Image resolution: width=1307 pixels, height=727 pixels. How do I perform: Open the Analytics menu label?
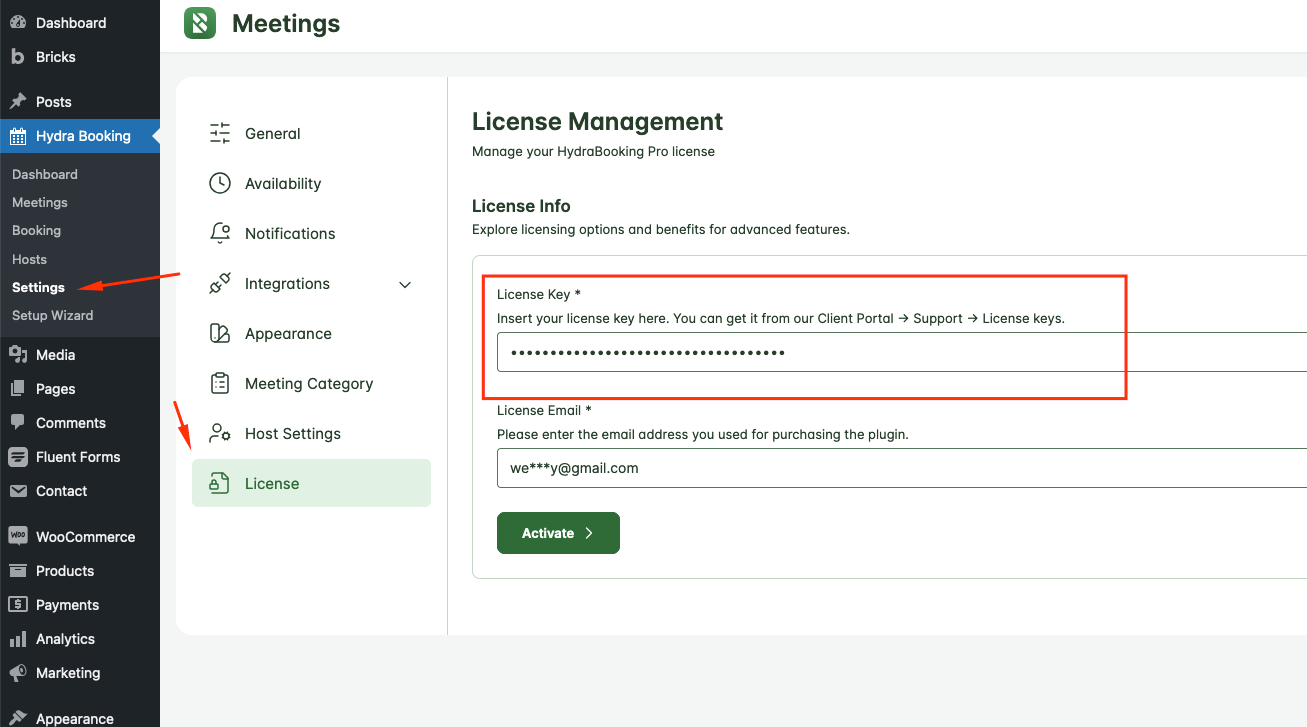(x=66, y=639)
